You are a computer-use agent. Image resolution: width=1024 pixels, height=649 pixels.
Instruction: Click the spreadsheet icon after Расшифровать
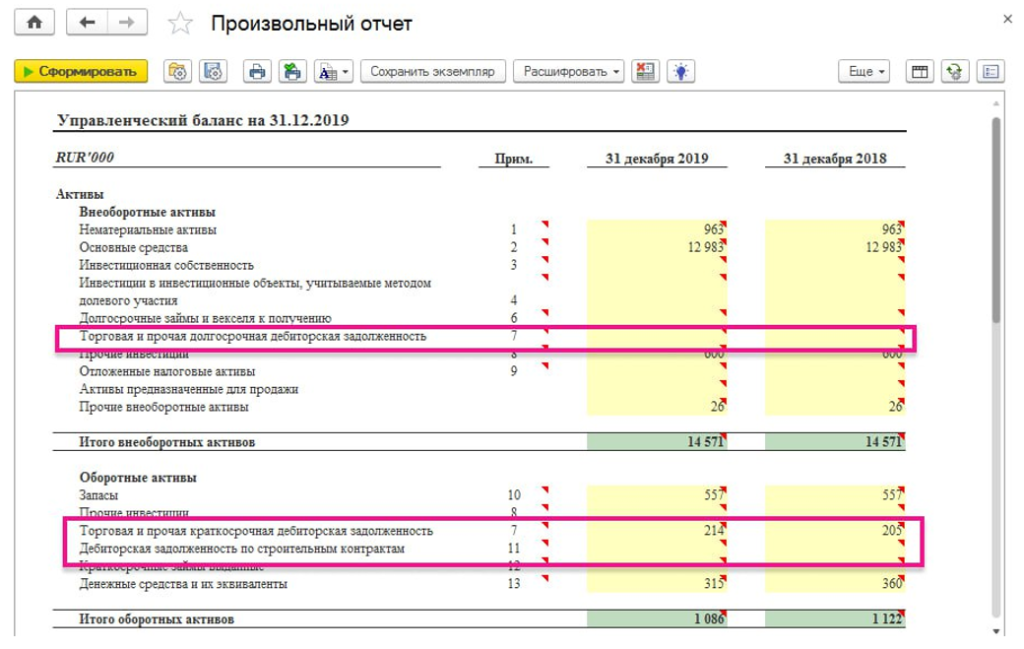645,72
